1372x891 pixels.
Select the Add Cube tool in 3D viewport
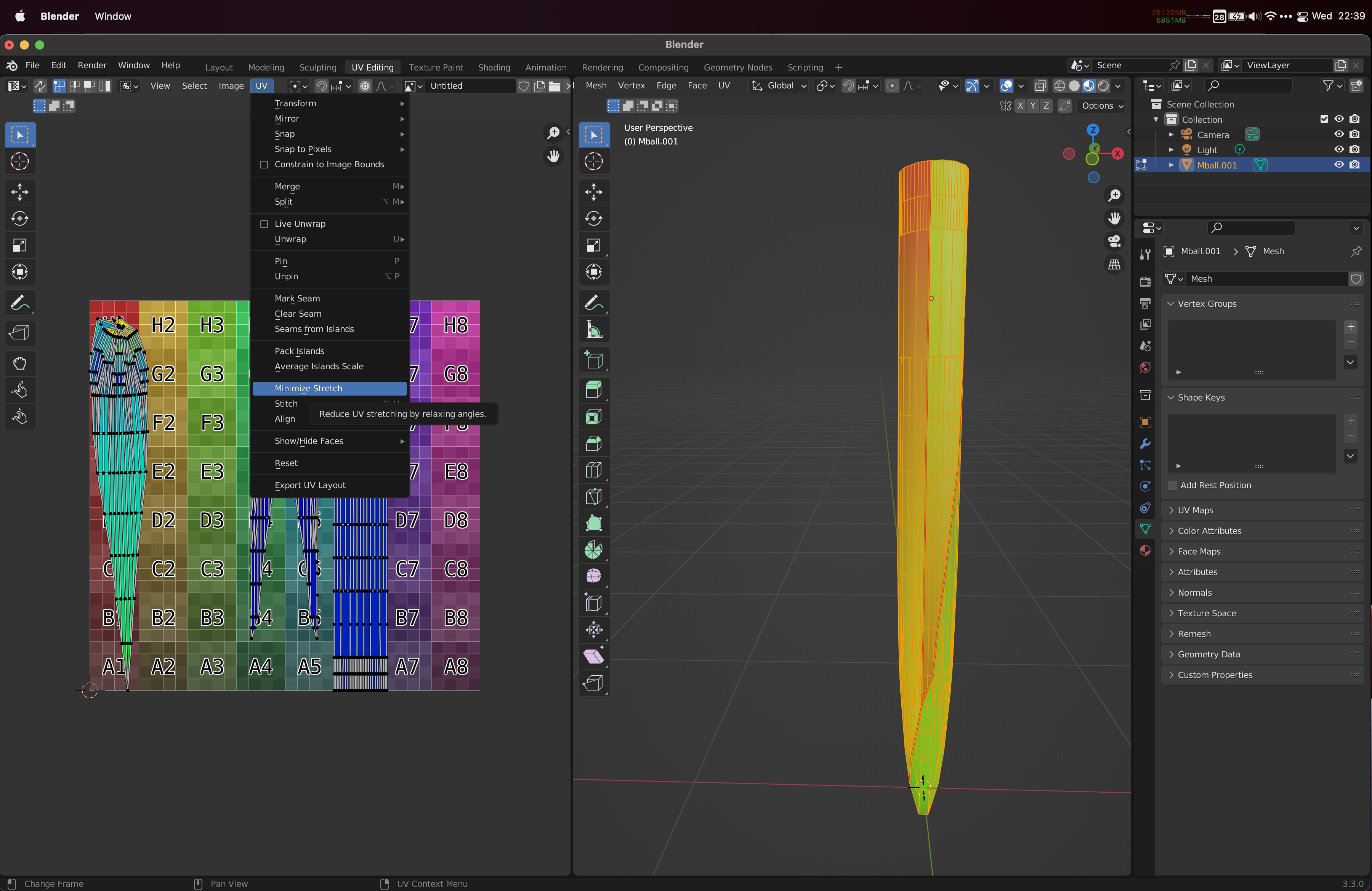[x=594, y=360]
